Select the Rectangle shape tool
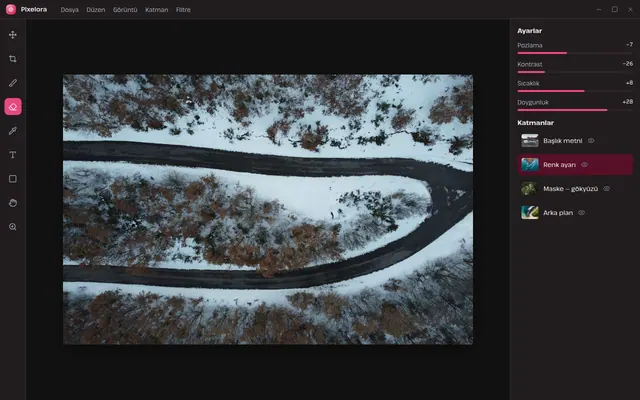Viewport: 640px width, 400px height. pos(13,179)
